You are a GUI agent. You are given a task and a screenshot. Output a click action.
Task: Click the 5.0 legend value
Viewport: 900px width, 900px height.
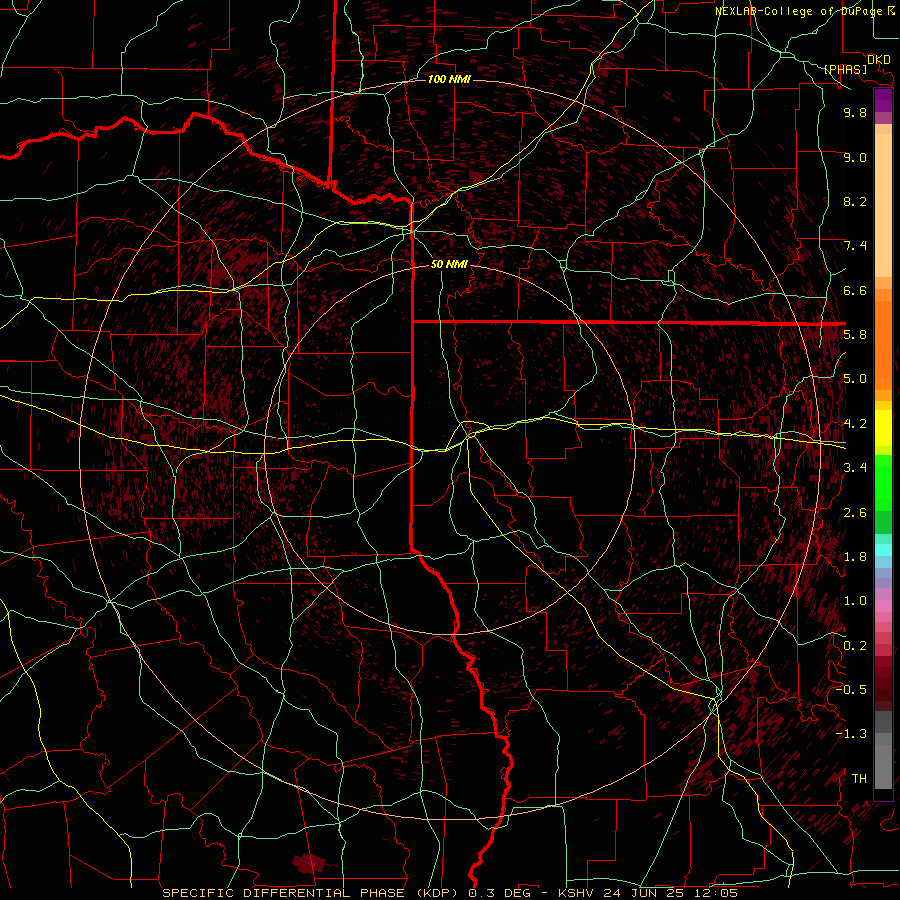(x=855, y=379)
